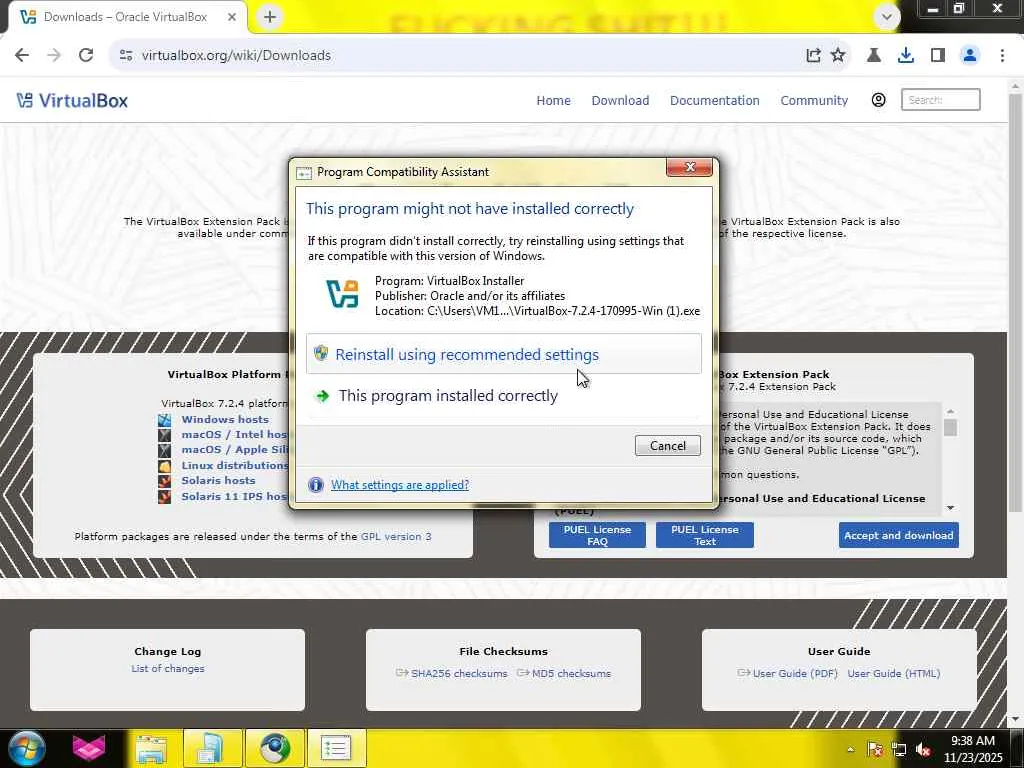Open the macOS / Intel hosts link
The height and width of the screenshot is (768, 1024).
(234, 434)
